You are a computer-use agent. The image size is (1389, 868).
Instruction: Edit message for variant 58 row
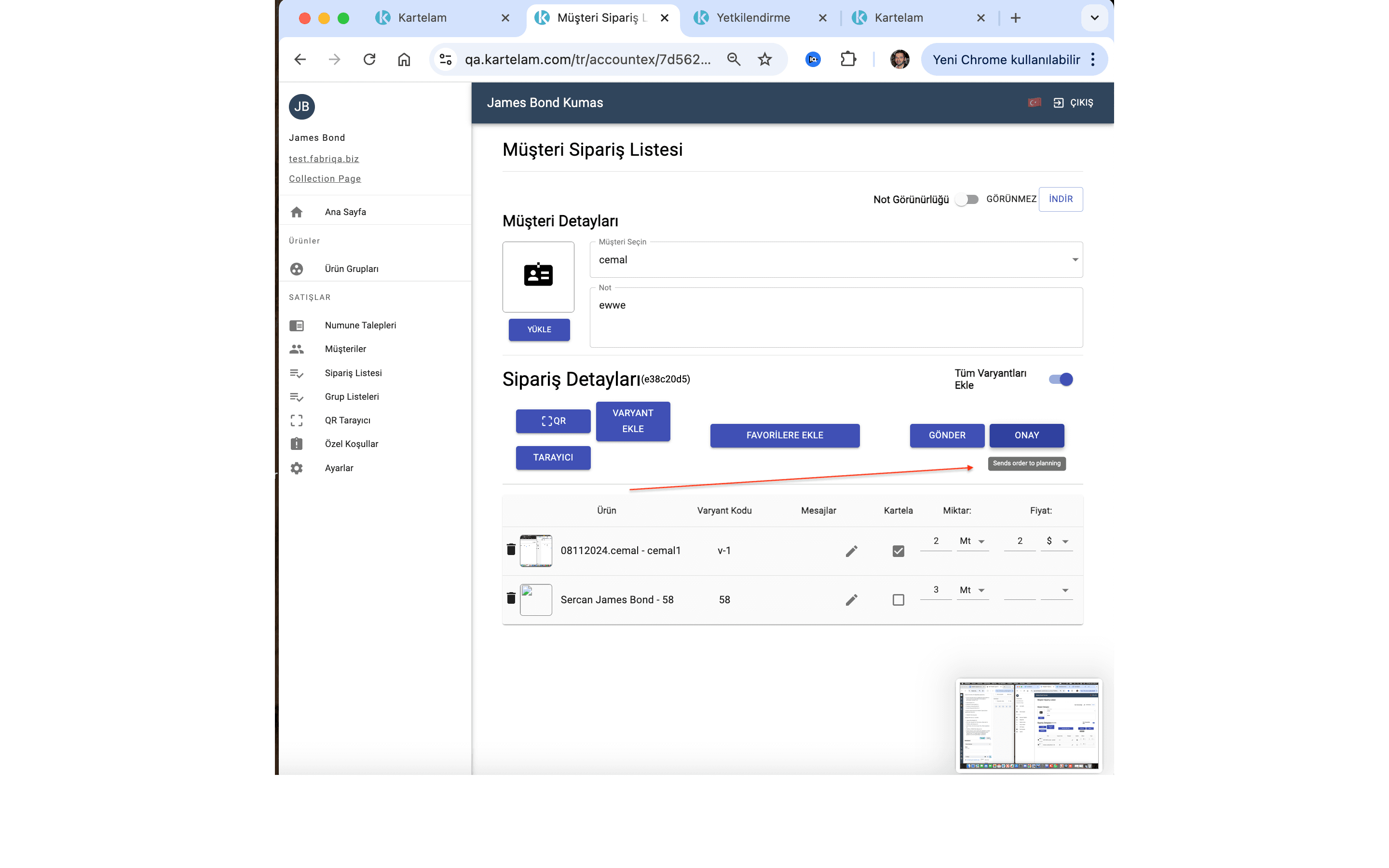851,599
